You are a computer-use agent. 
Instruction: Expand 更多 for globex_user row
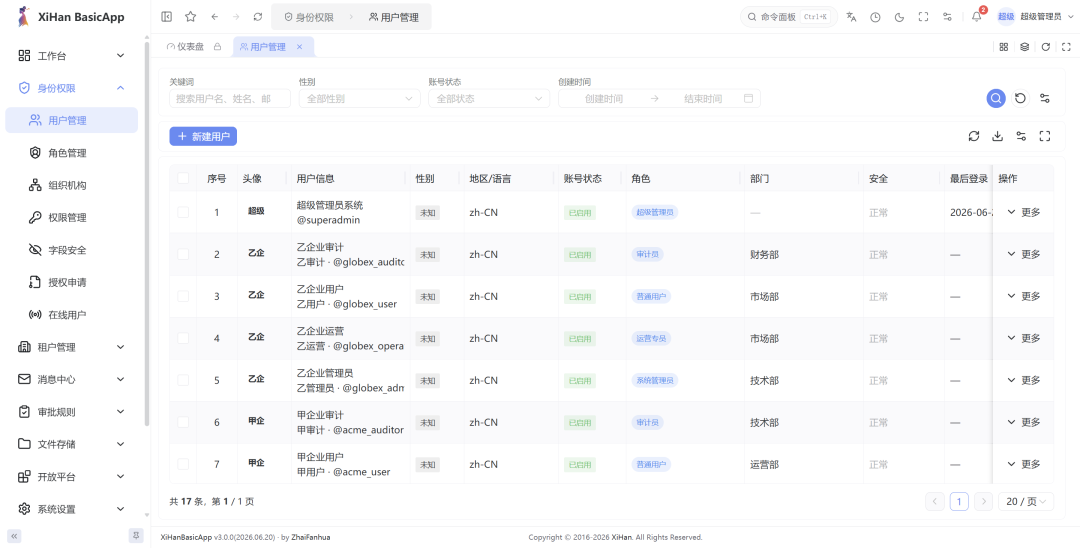1024,296
